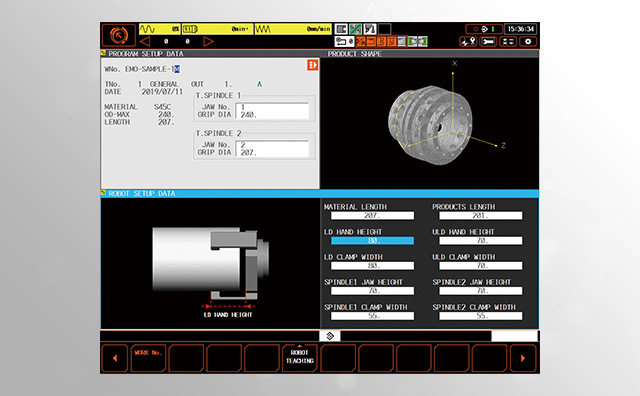Select T.SPINDLE 1 JAW No. field
Image resolution: width=640 pixels, height=396 pixels.
click(272, 107)
